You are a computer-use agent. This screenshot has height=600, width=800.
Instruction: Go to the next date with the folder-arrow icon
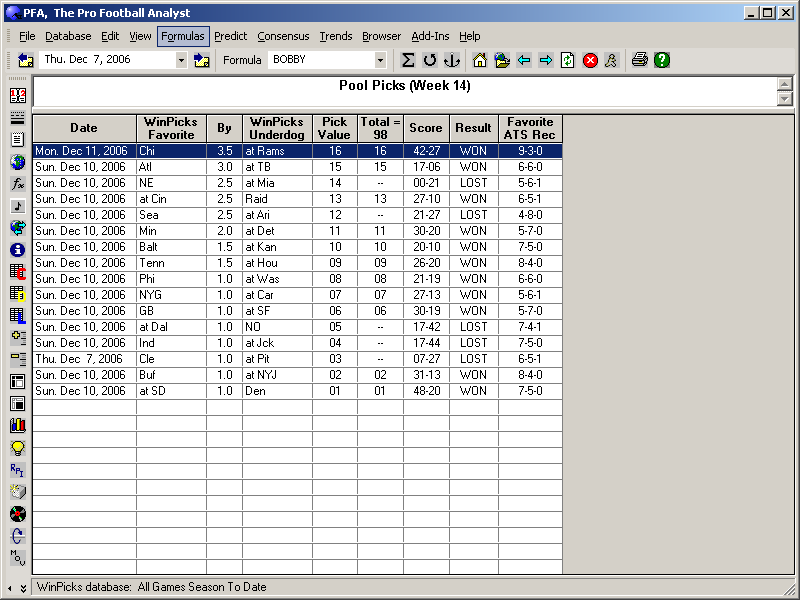coord(202,60)
